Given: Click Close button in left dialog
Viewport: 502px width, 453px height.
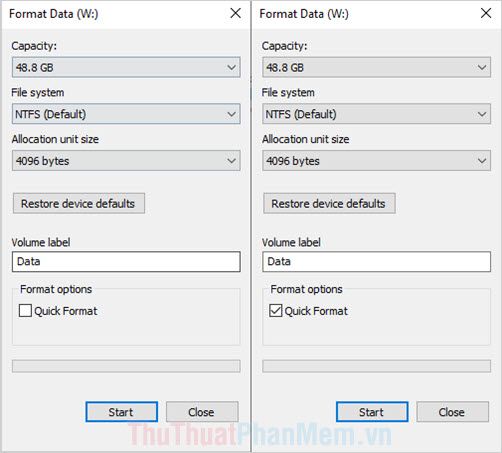Looking at the screenshot, I should 202,412.
